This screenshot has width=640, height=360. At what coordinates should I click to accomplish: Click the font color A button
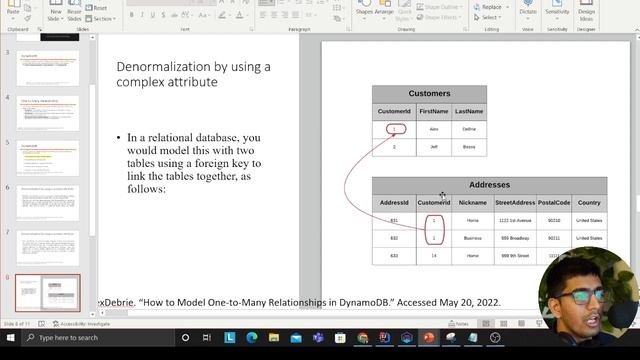240,16
